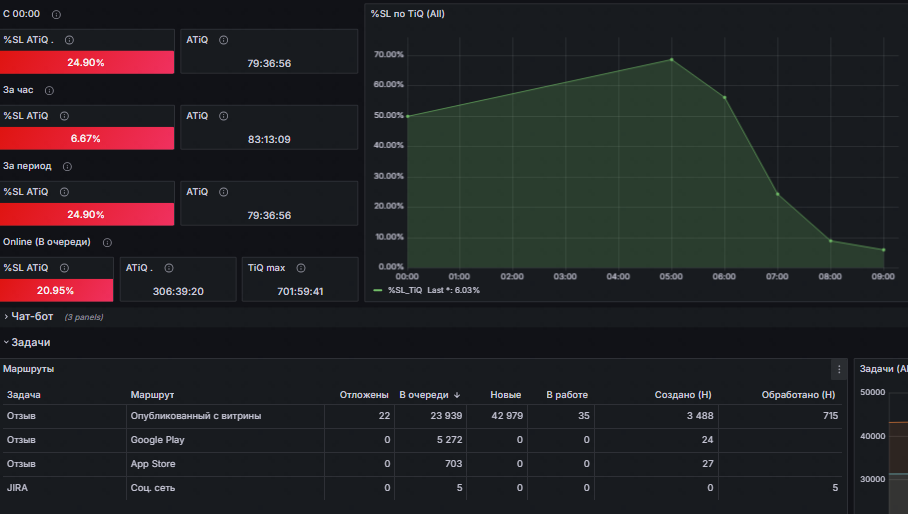The height and width of the screenshot is (514, 908).
Task: Open ATiQ info icon in За период section
Action: (224, 192)
